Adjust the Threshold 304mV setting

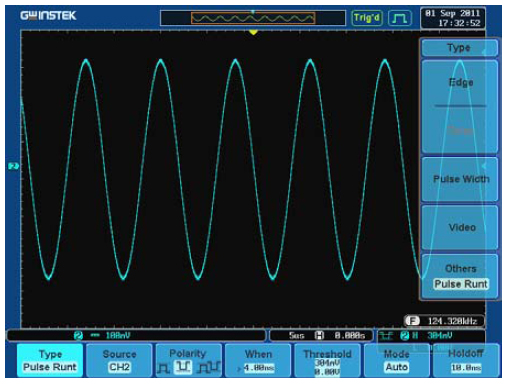(327, 360)
